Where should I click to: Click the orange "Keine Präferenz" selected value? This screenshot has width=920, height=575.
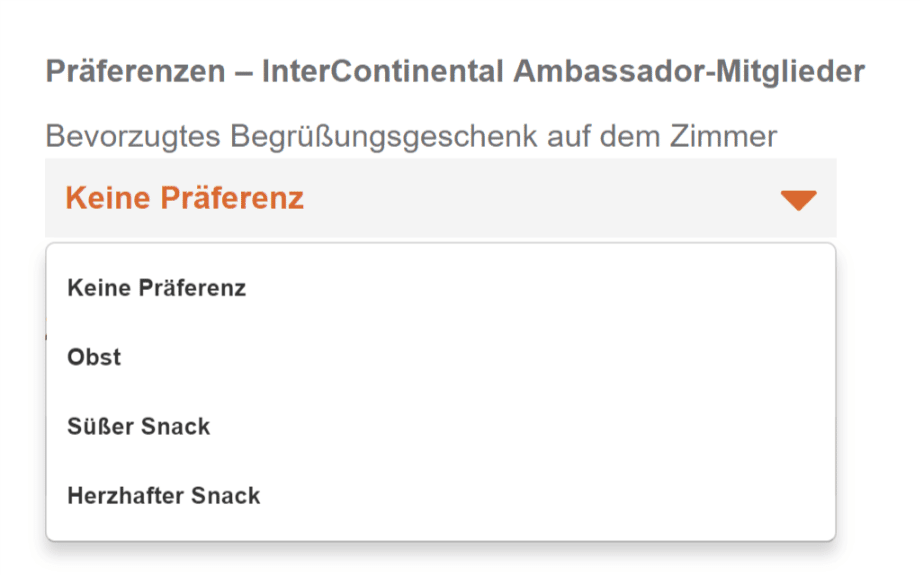tap(184, 198)
